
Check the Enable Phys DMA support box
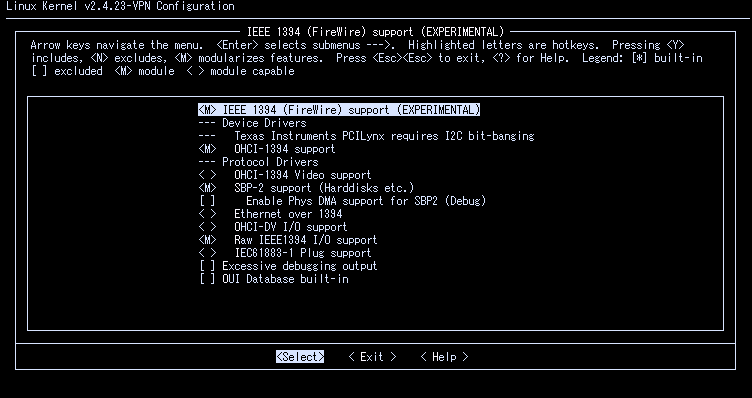tap(207, 201)
